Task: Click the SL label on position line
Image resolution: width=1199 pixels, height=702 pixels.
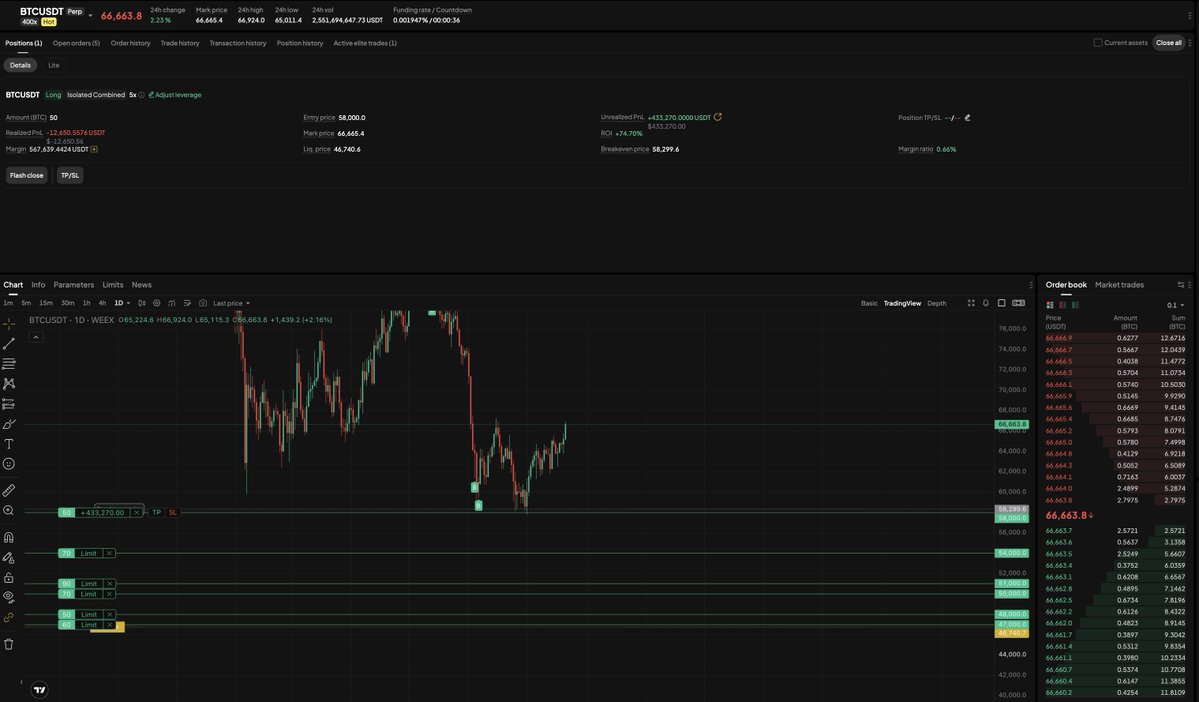Action: (x=173, y=512)
